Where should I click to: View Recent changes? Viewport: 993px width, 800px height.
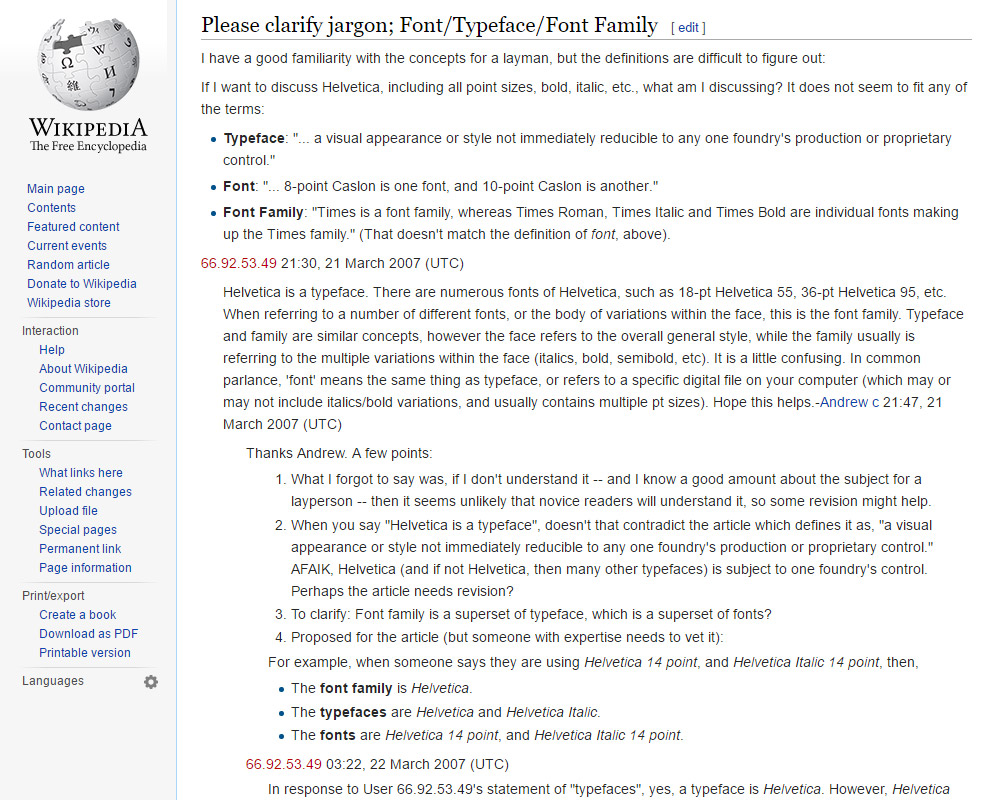pos(84,407)
